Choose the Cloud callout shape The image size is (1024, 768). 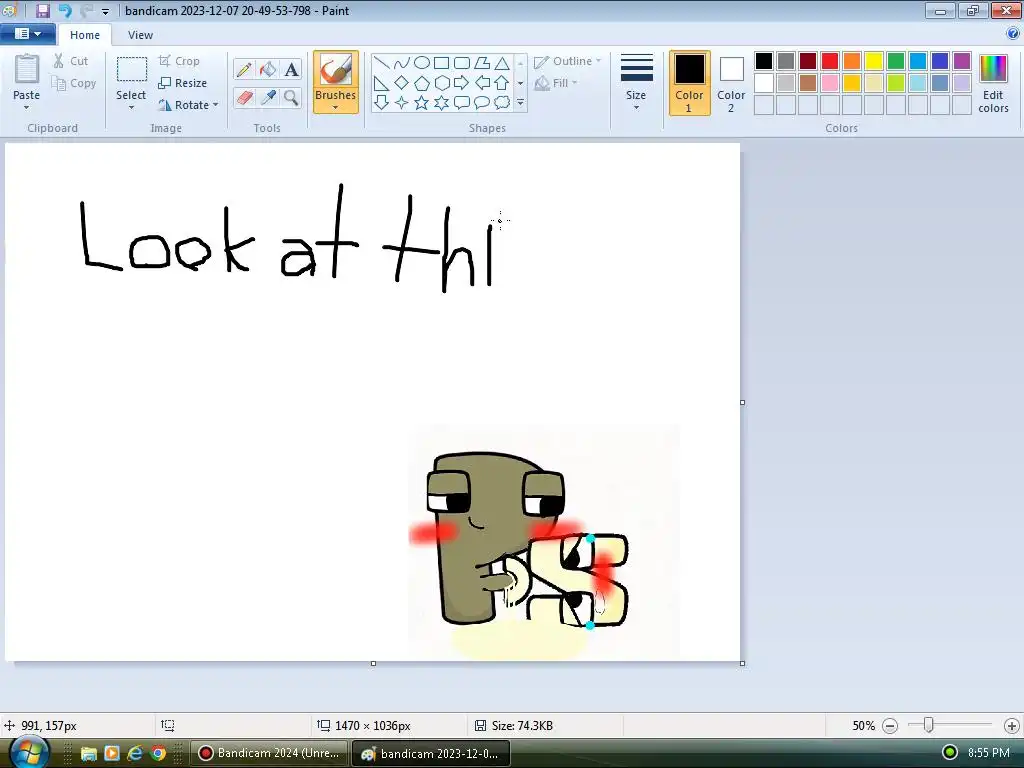click(502, 103)
